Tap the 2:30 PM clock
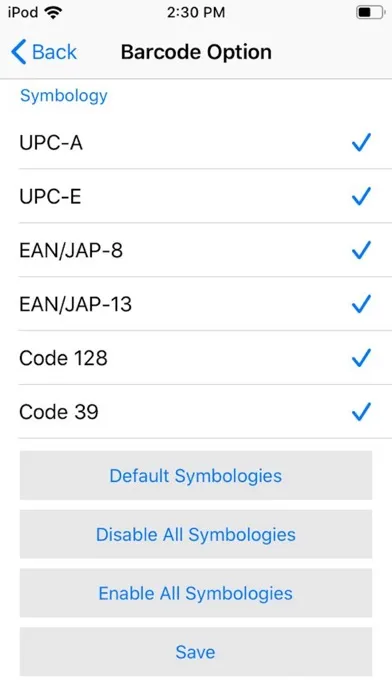392x696 pixels. (x=196, y=12)
